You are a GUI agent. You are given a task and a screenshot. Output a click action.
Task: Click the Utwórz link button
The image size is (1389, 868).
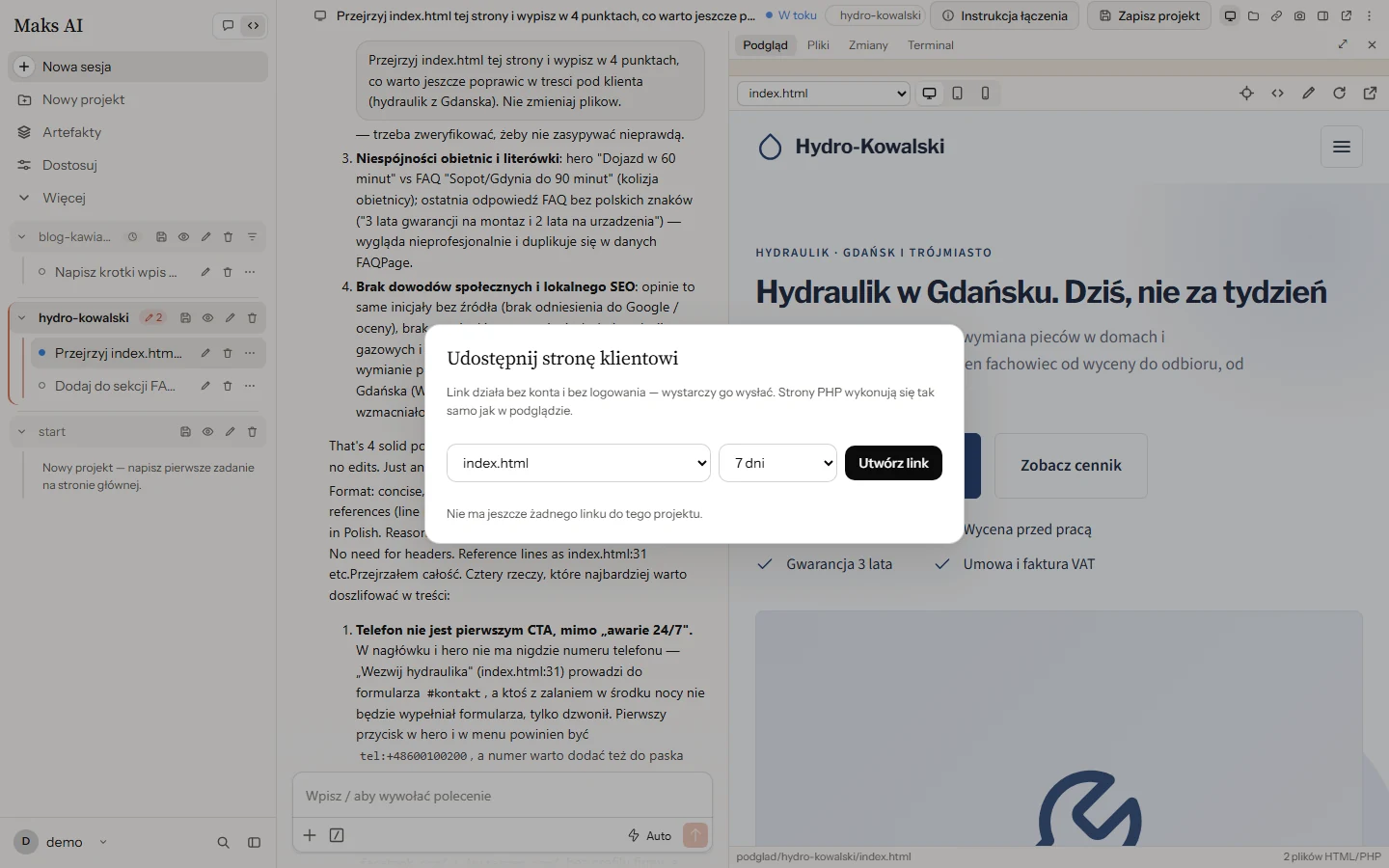pos(893,463)
